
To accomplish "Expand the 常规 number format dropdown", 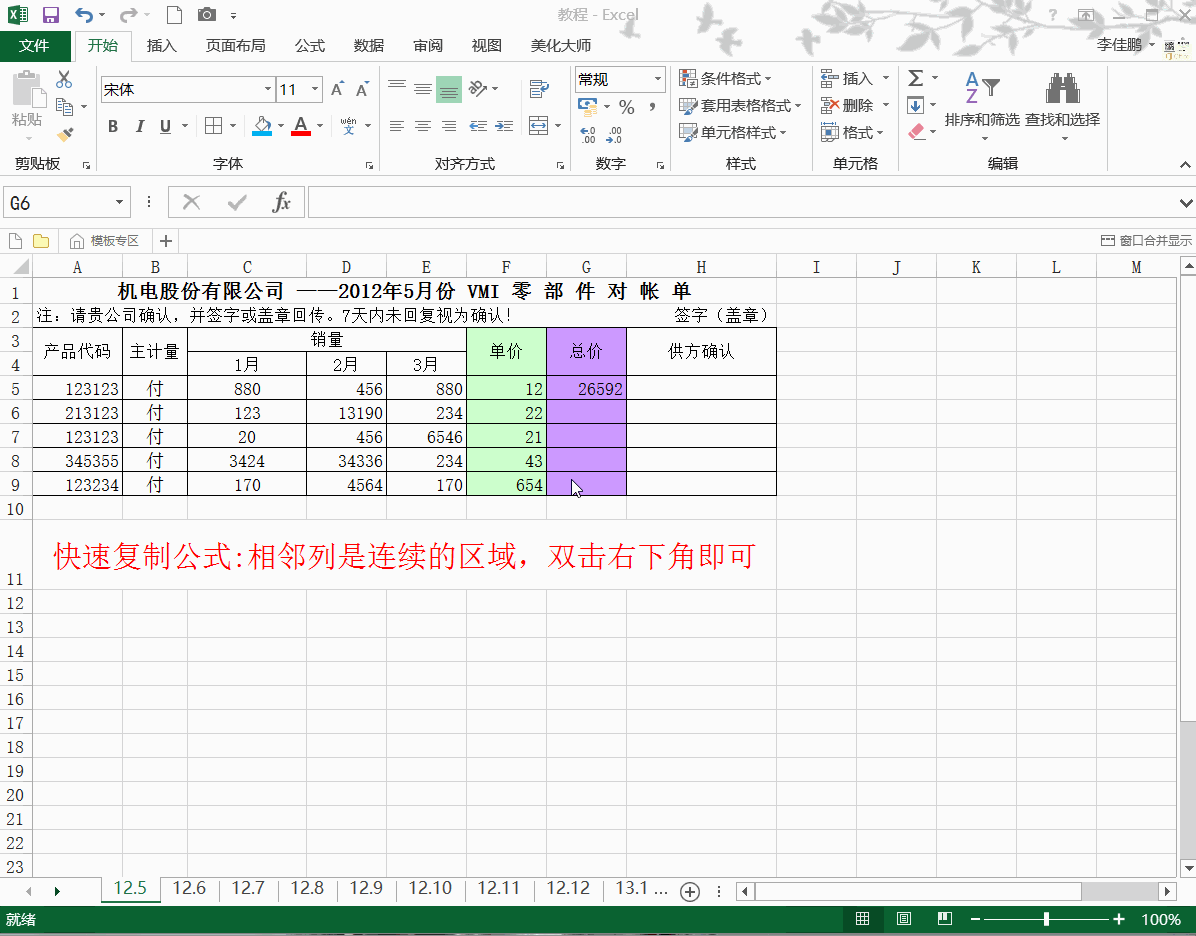I will pos(657,79).
